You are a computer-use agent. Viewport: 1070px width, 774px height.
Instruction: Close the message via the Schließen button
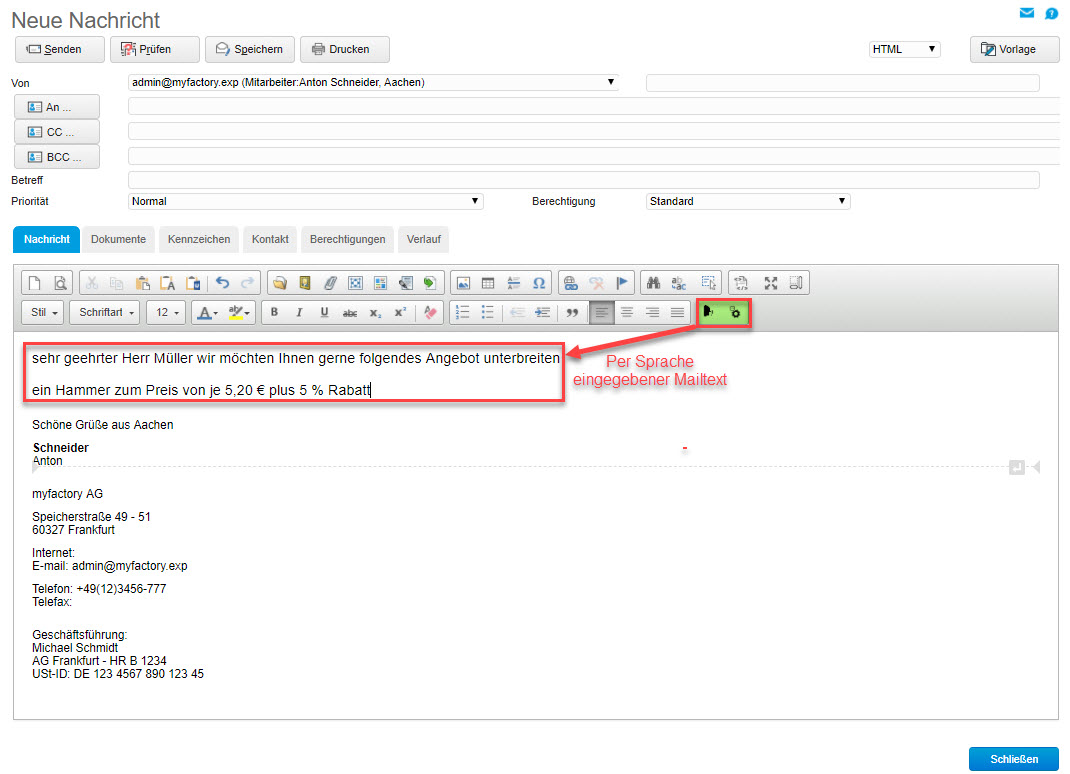pos(1012,758)
